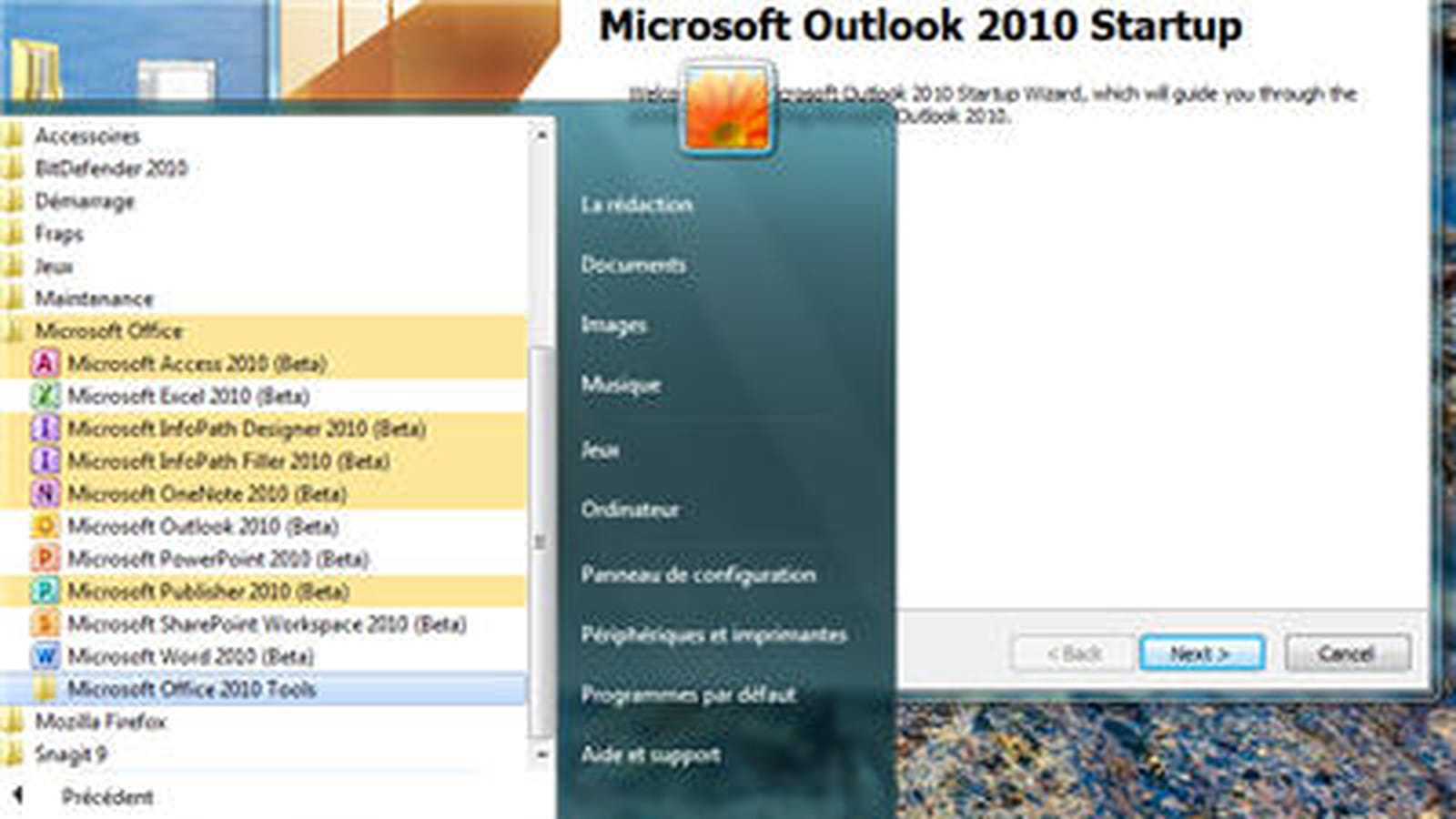Open Musique library link
Screen dimensions: 1456x819
[621, 385]
